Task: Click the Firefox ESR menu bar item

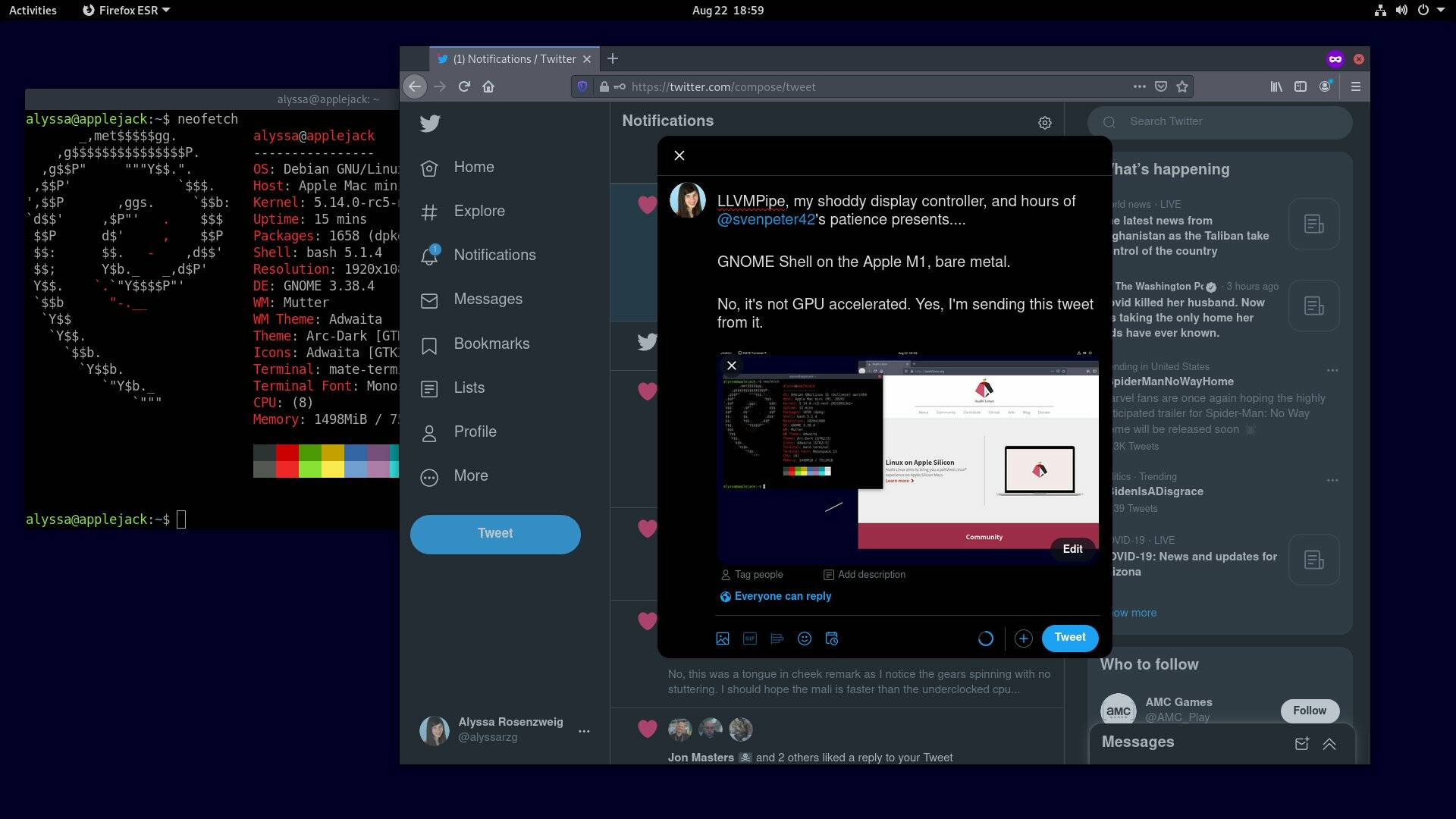Action: pyautogui.click(x=125, y=10)
